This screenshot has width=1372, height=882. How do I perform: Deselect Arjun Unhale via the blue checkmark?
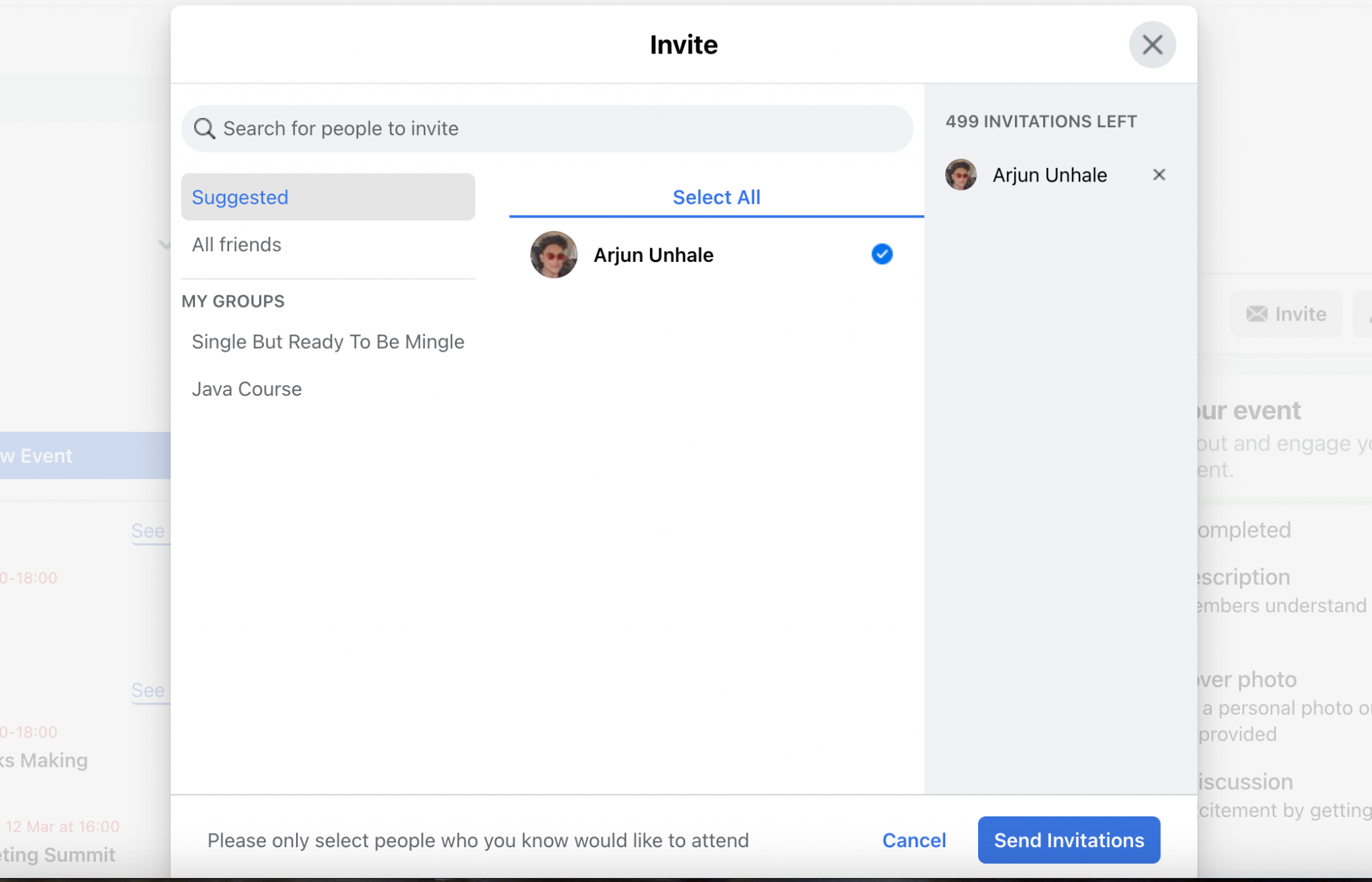881,254
